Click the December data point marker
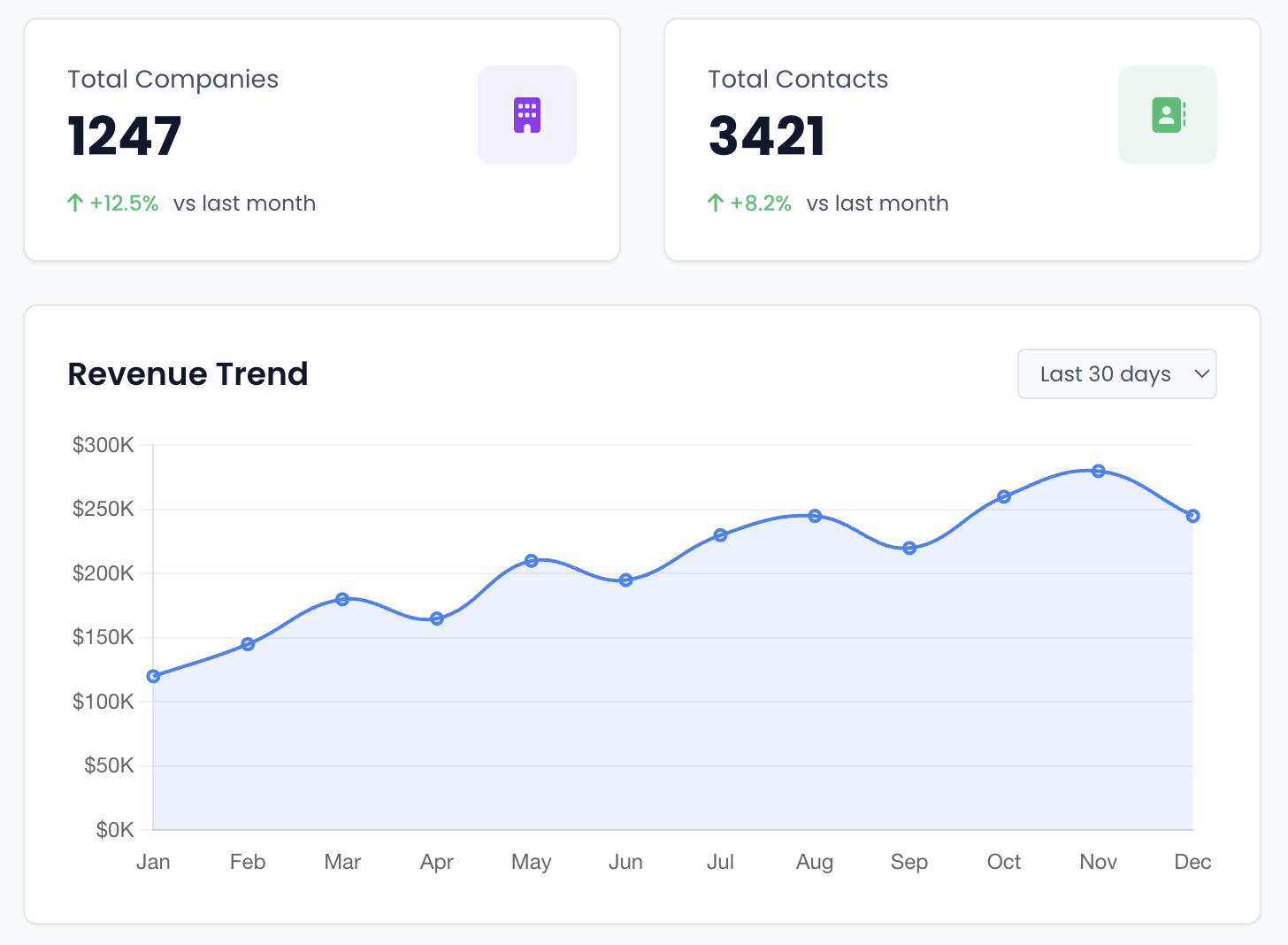 1192,516
